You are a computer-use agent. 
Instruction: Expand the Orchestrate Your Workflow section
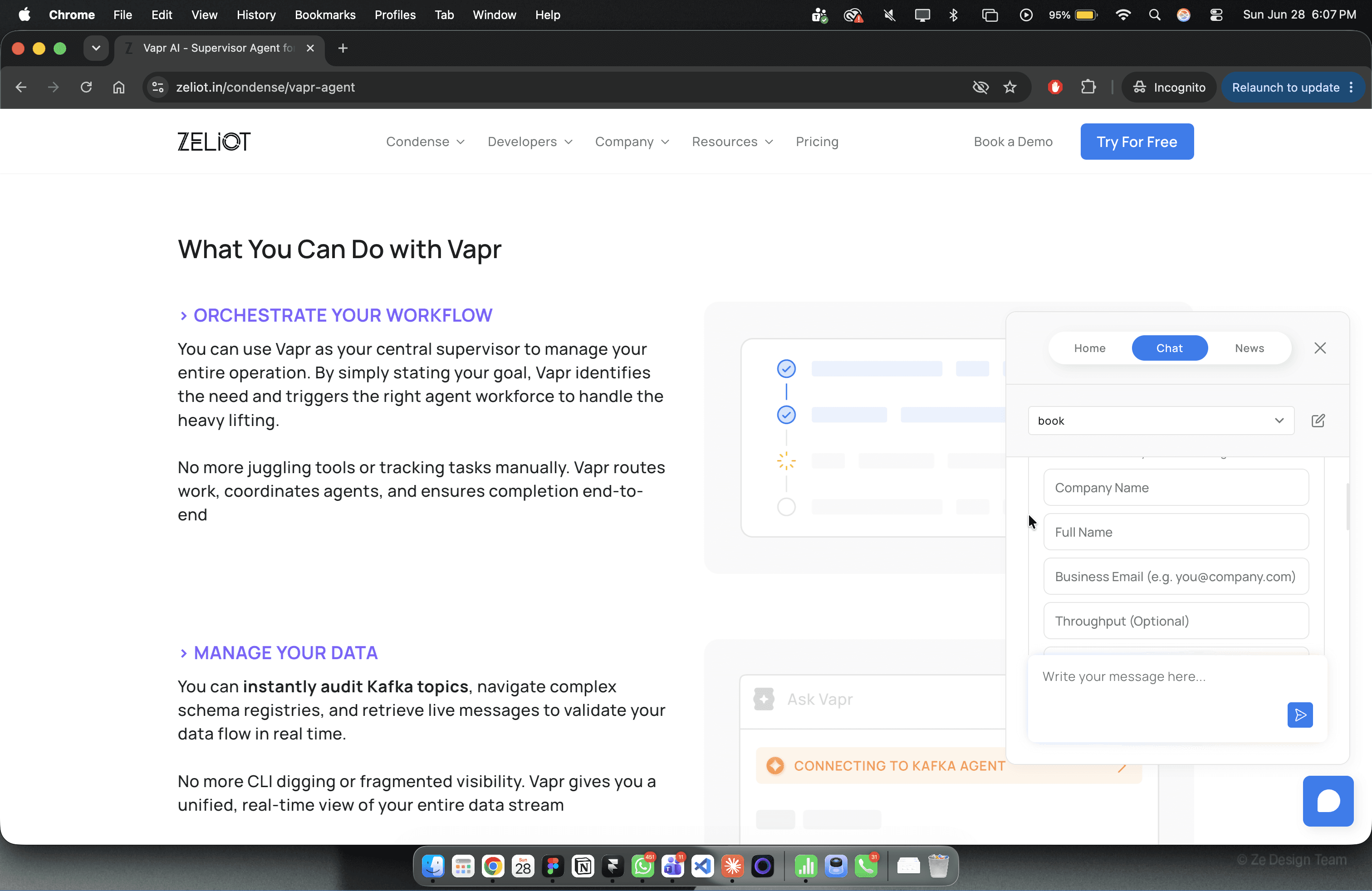point(335,315)
